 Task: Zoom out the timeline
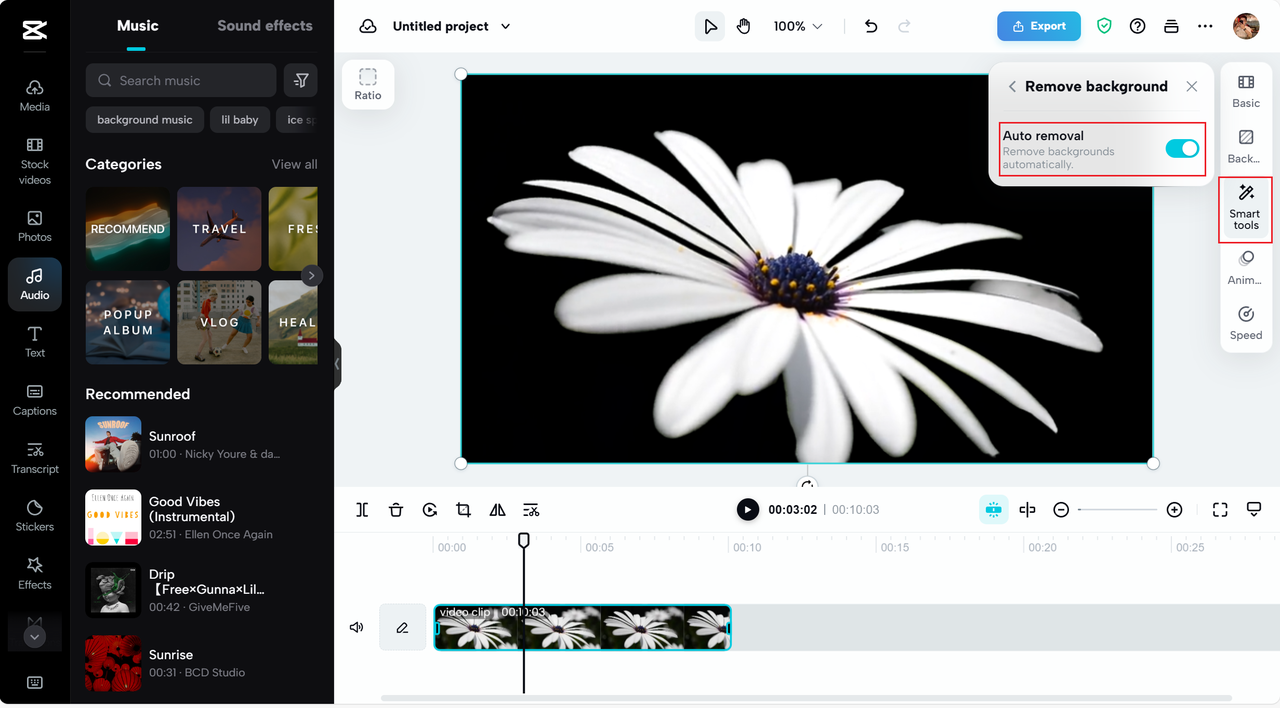tap(1061, 510)
